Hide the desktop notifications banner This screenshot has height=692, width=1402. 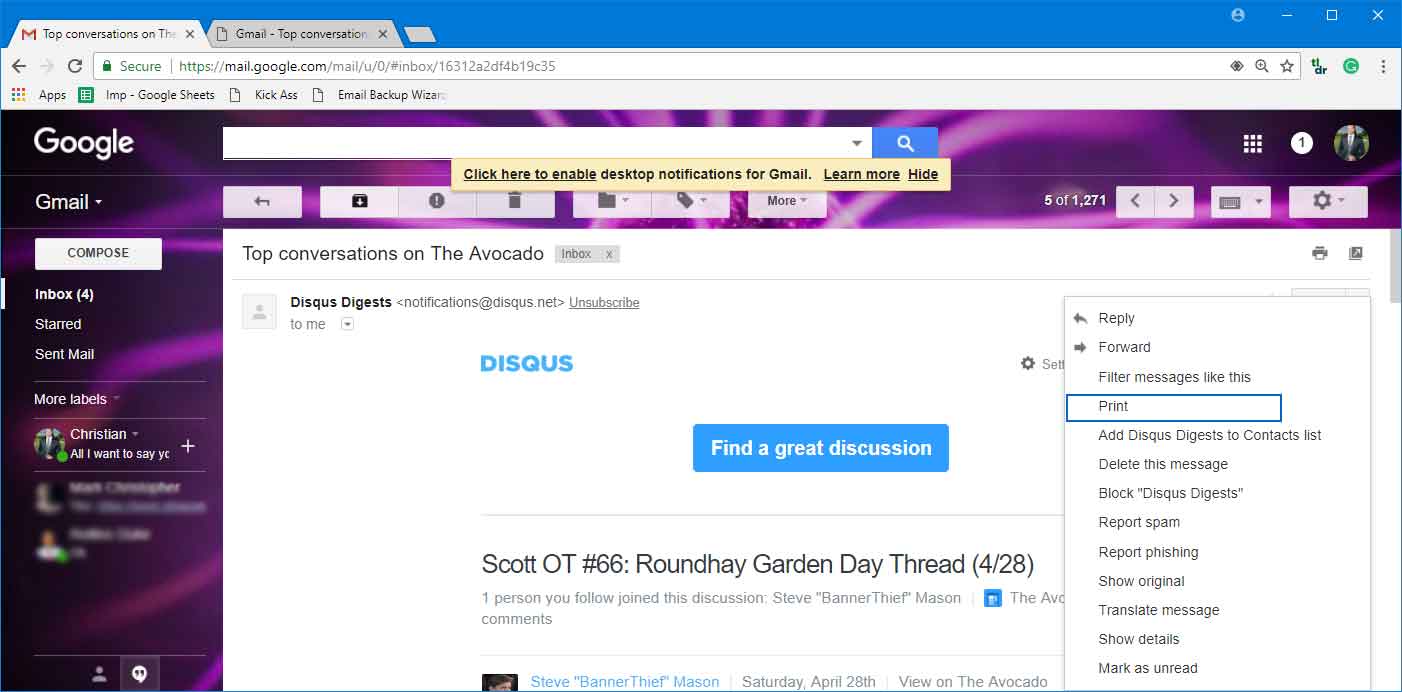click(923, 174)
